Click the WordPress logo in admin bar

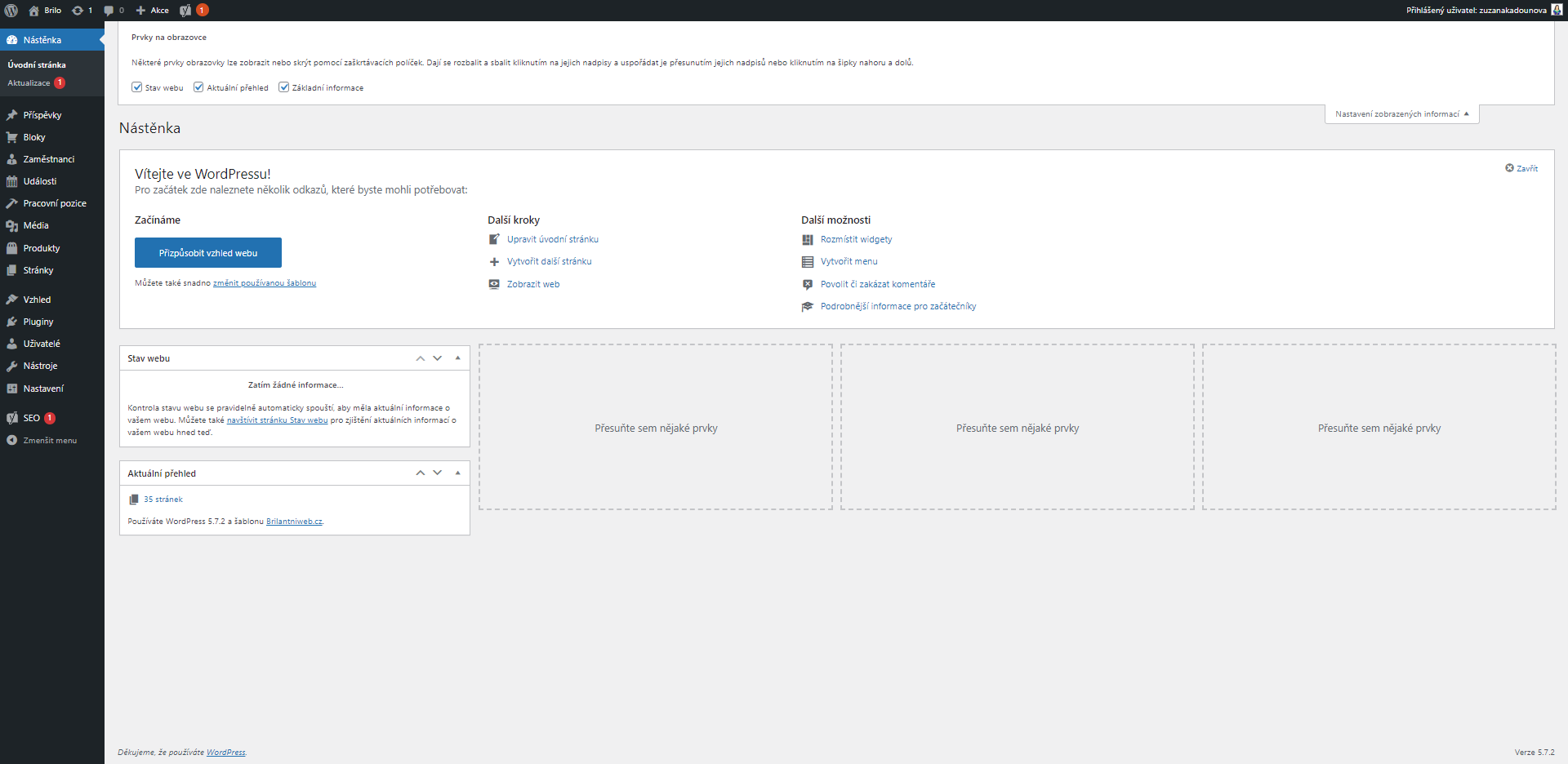pos(11,11)
